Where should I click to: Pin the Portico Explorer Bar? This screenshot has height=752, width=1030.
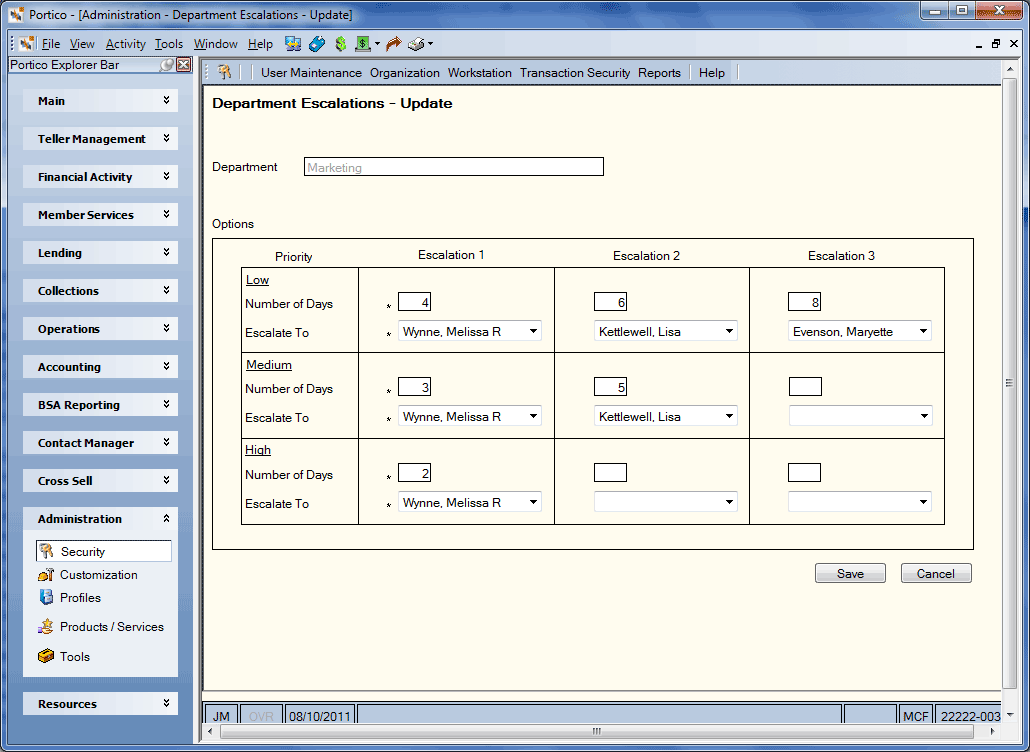[168, 65]
